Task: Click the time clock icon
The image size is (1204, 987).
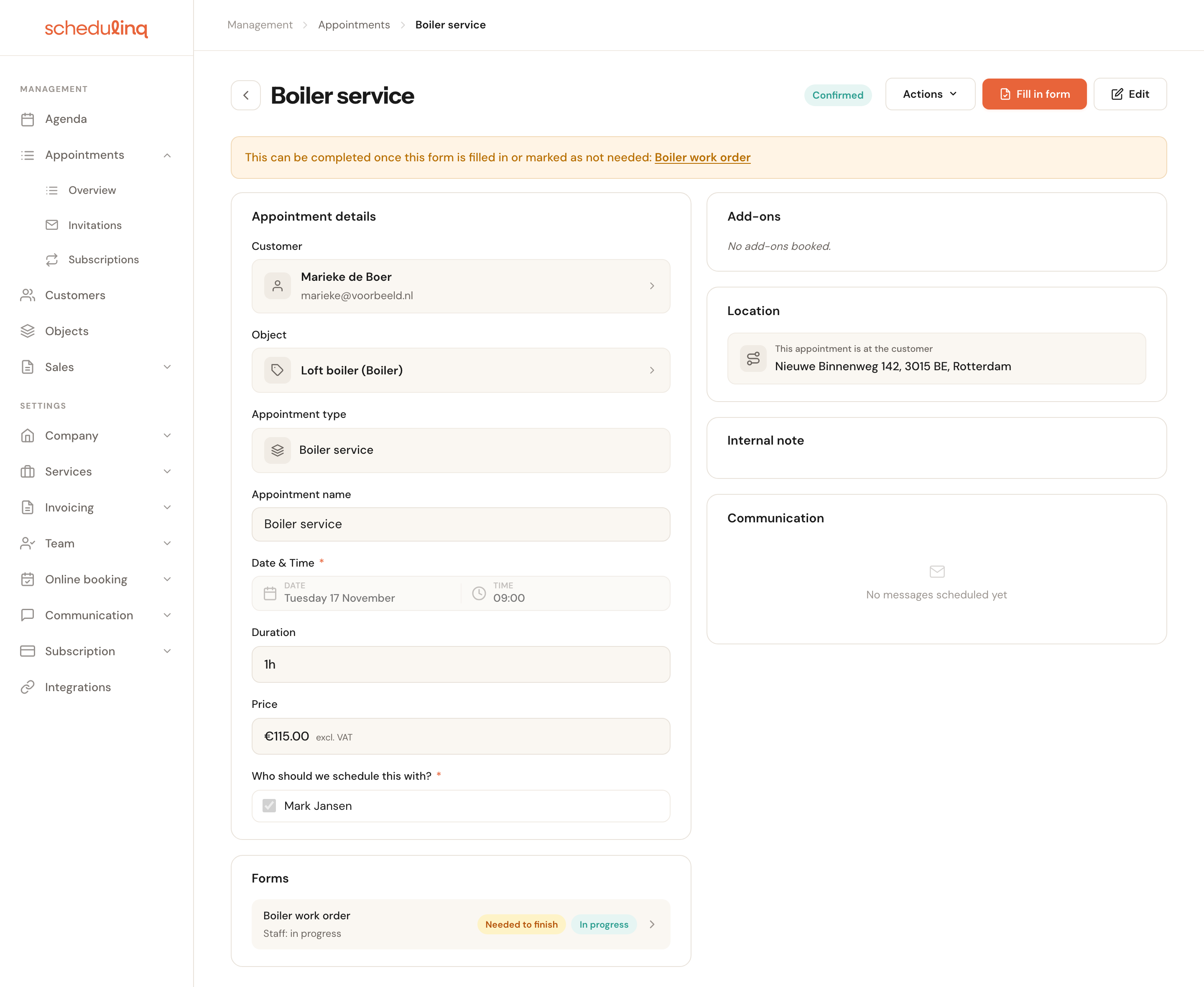Action: coord(480,593)
